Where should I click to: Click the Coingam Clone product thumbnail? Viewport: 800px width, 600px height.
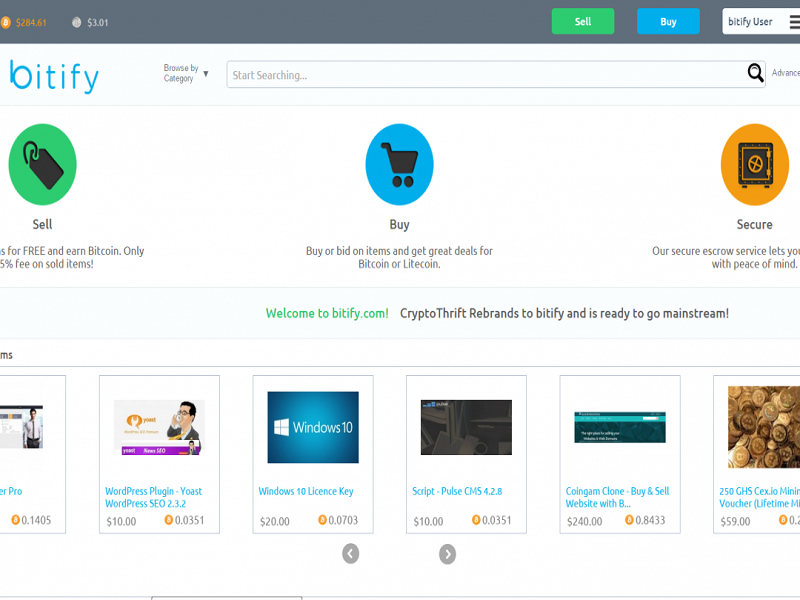(620, 427)
